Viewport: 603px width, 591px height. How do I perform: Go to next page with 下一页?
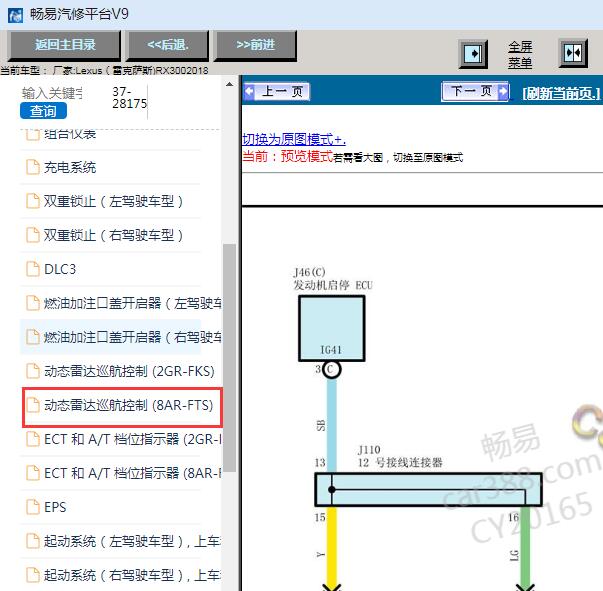tap(476, 92)
